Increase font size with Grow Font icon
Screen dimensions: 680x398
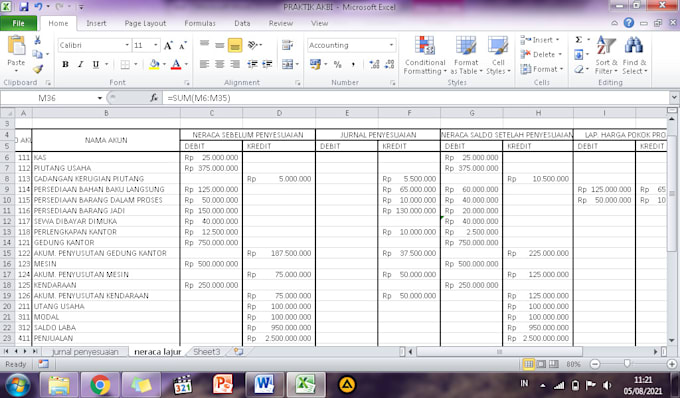coord(168,45)
